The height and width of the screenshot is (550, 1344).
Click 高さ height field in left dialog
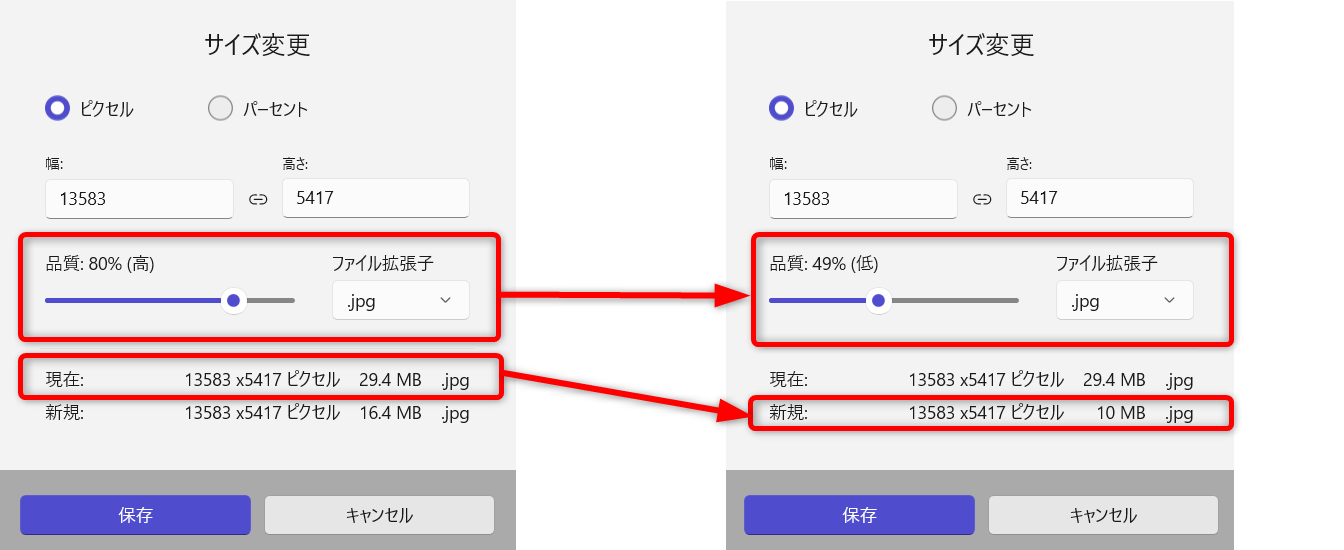[x=375, y=198]
